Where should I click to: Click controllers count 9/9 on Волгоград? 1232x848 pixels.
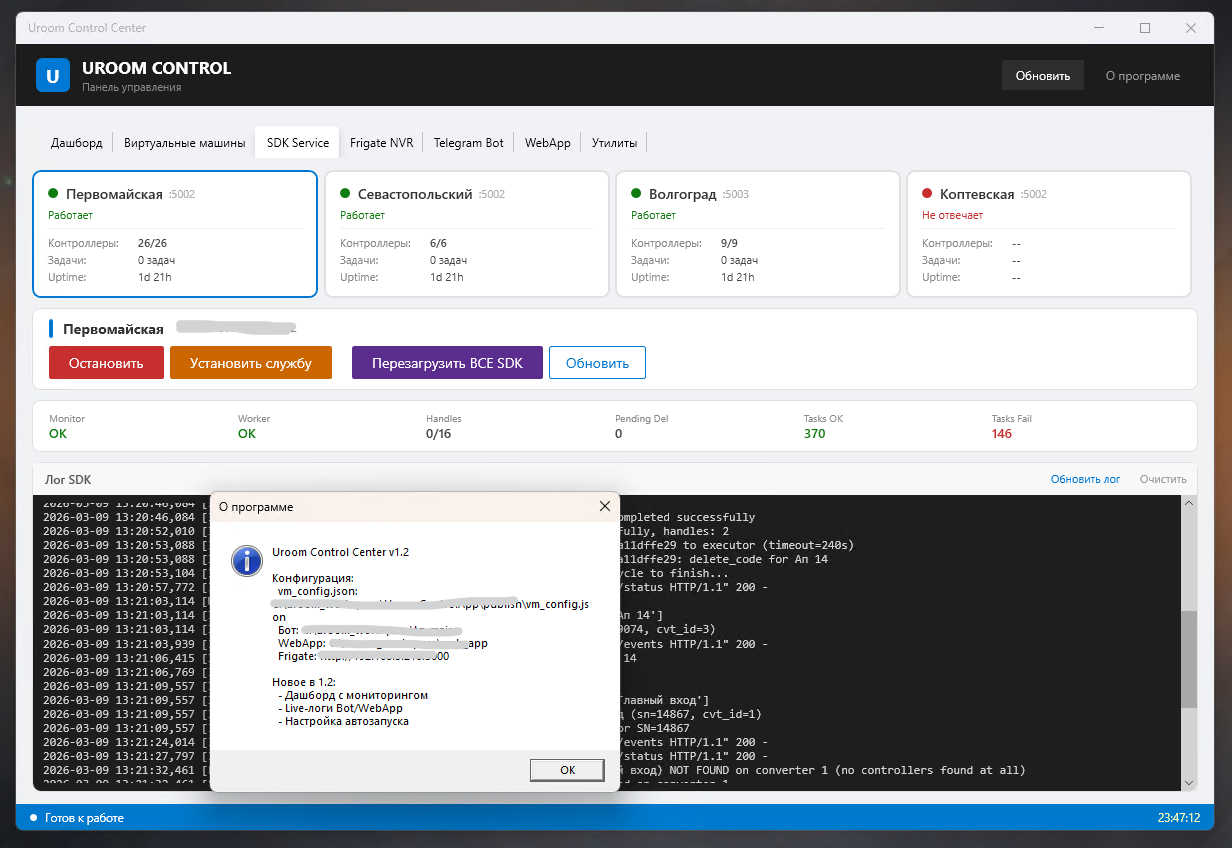coord(729,243)
